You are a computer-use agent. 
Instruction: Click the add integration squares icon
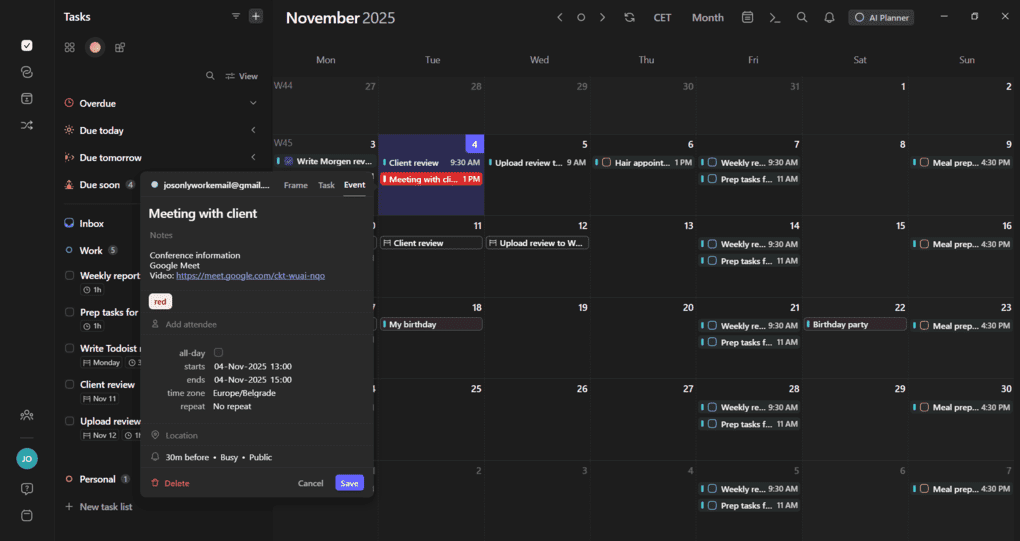(x=120, y=47)
